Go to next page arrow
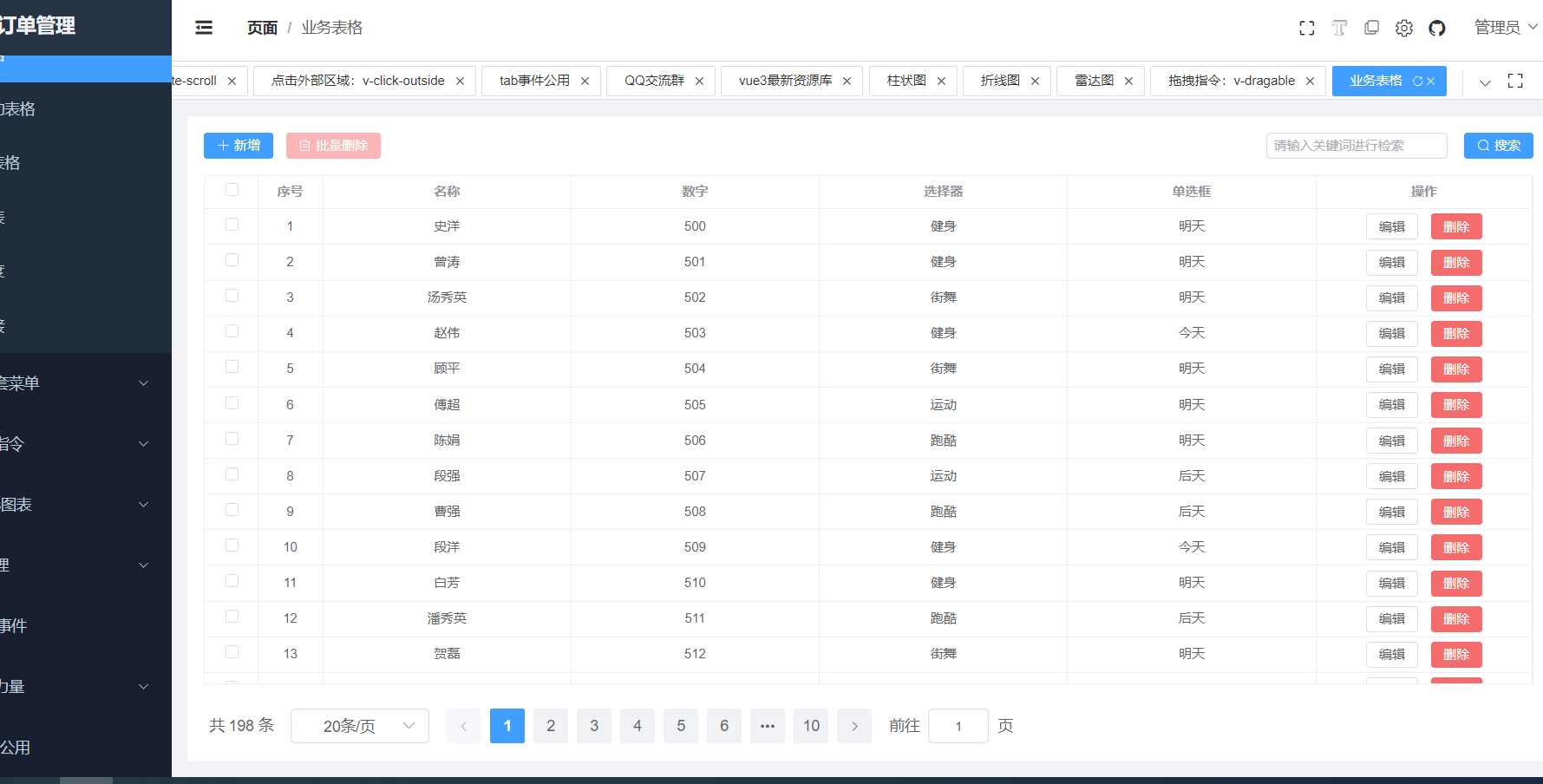This screenshot has width=1543, height=784. (854, 726)
